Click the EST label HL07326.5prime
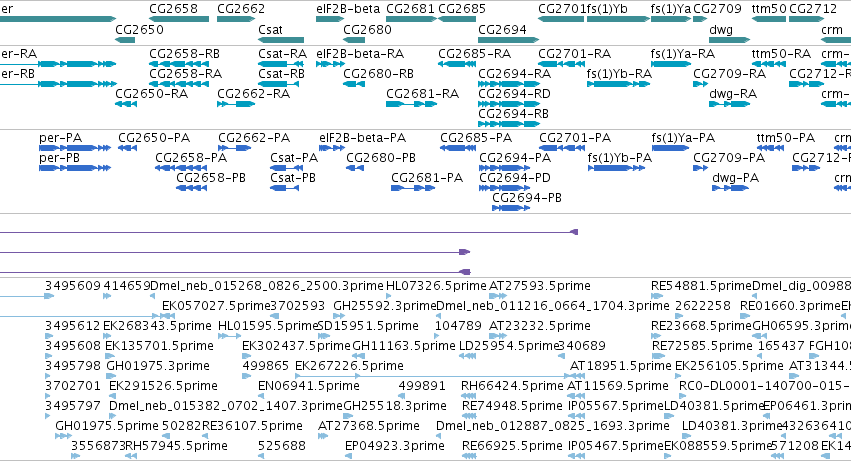The image size is (851, 461). click(x=436, y=286)
